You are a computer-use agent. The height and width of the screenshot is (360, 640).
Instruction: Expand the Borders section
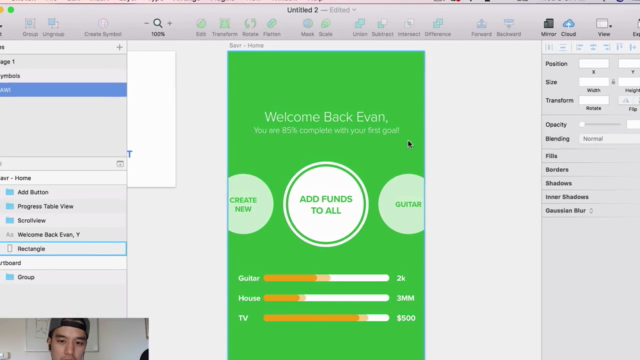557,169
